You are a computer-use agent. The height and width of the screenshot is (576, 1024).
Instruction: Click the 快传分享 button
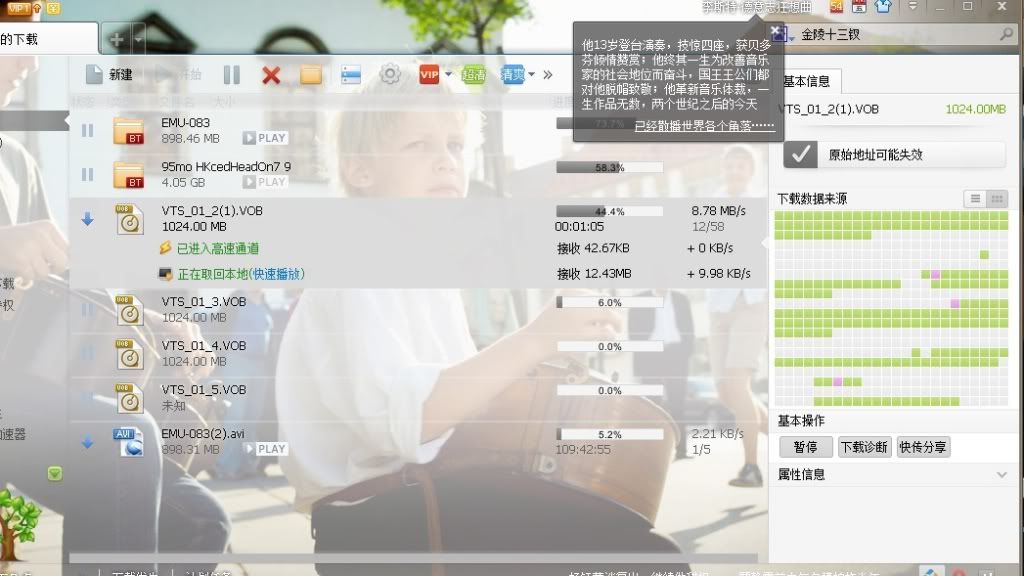922,447
